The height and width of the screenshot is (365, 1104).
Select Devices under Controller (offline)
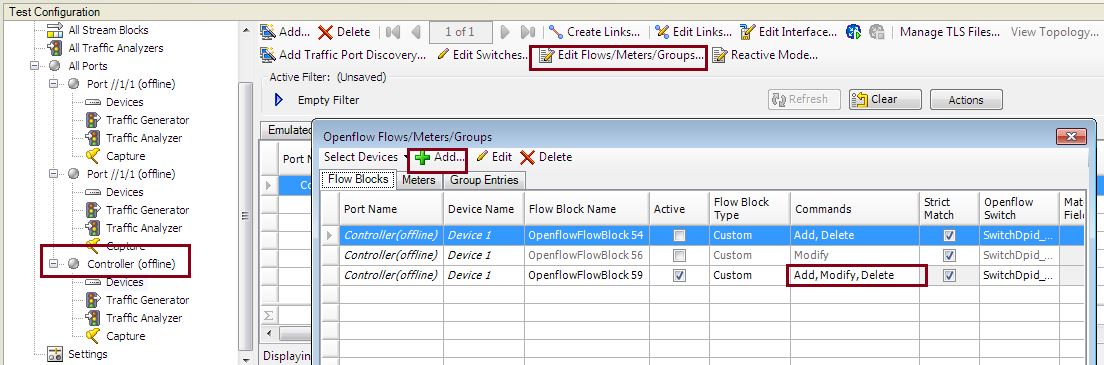(125, 282)
